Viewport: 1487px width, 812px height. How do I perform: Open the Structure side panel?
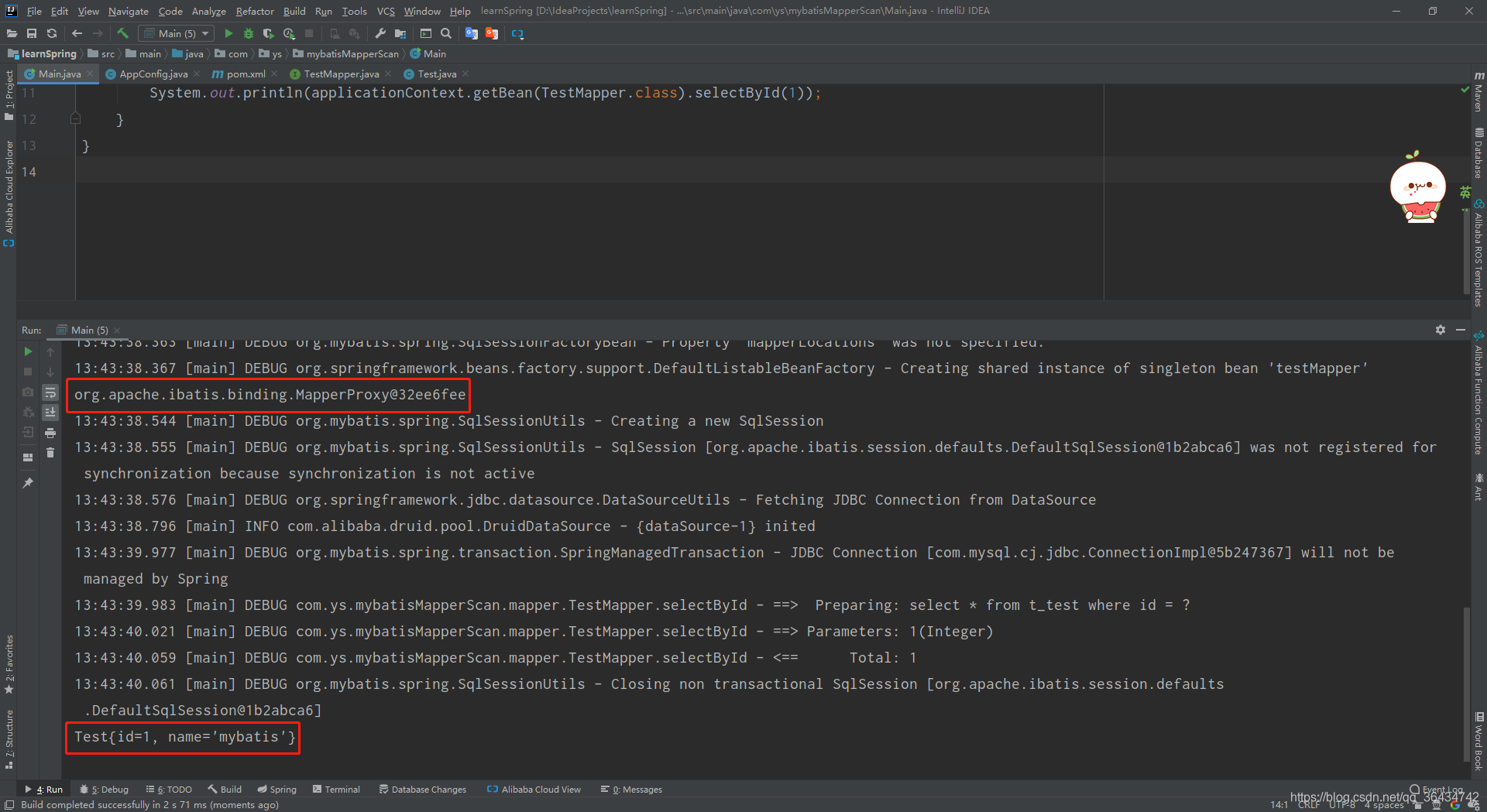9,739
